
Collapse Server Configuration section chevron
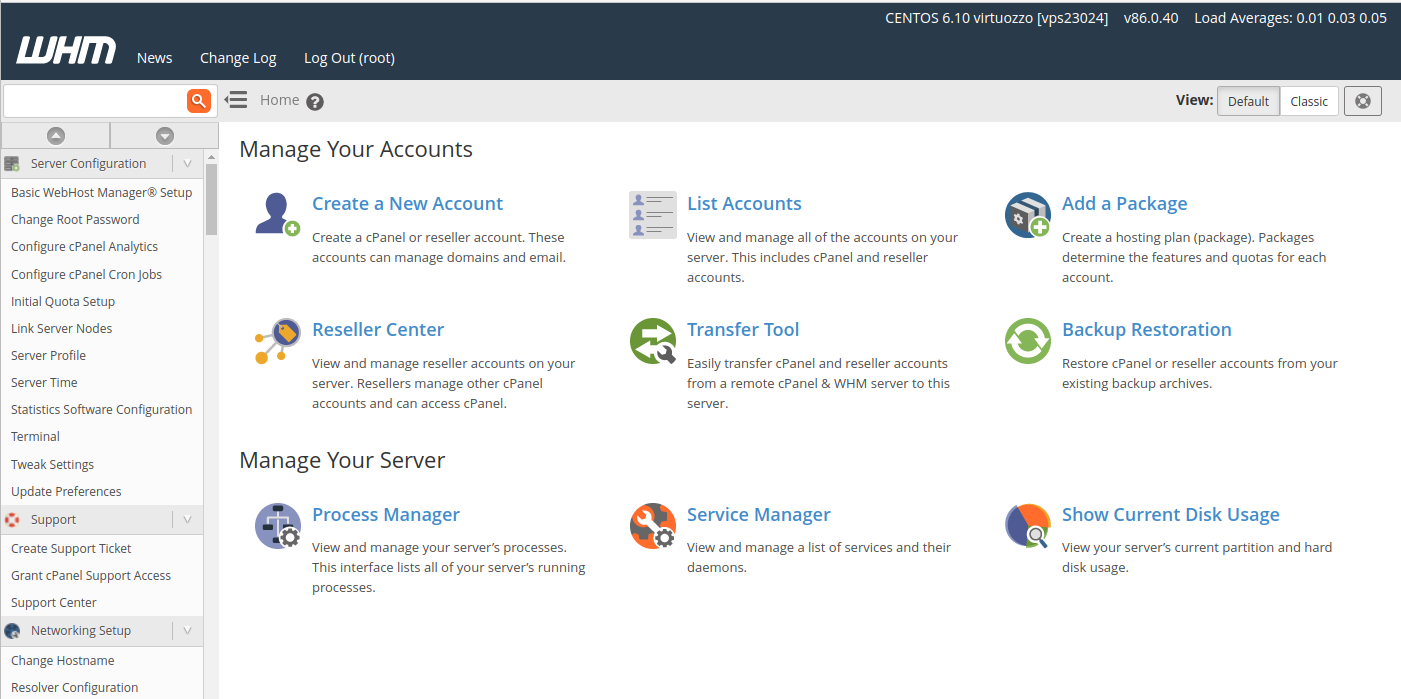[187, 164]
